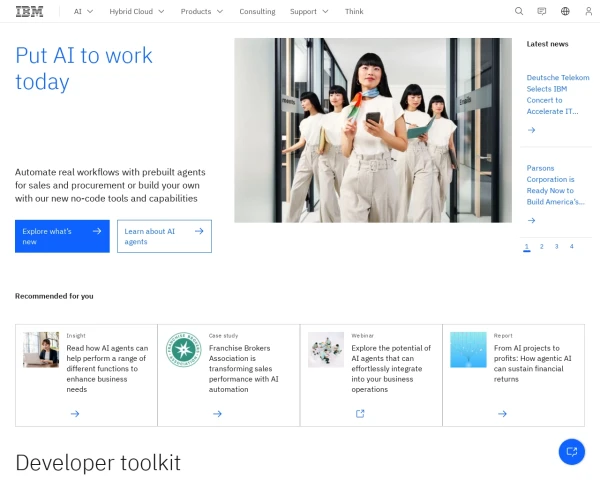Open the user profile icon
600x480 pixels.
point(589,11)
